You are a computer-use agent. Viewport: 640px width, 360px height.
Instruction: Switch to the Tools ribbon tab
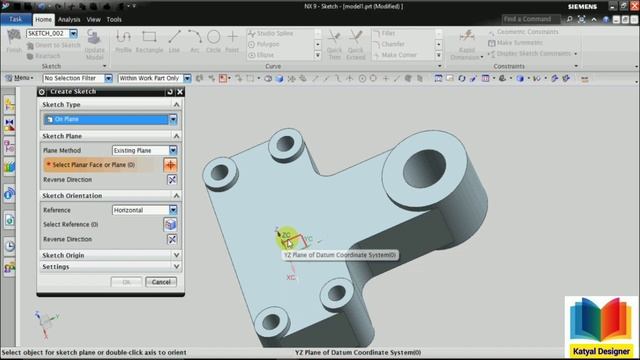tap(114, 19)
